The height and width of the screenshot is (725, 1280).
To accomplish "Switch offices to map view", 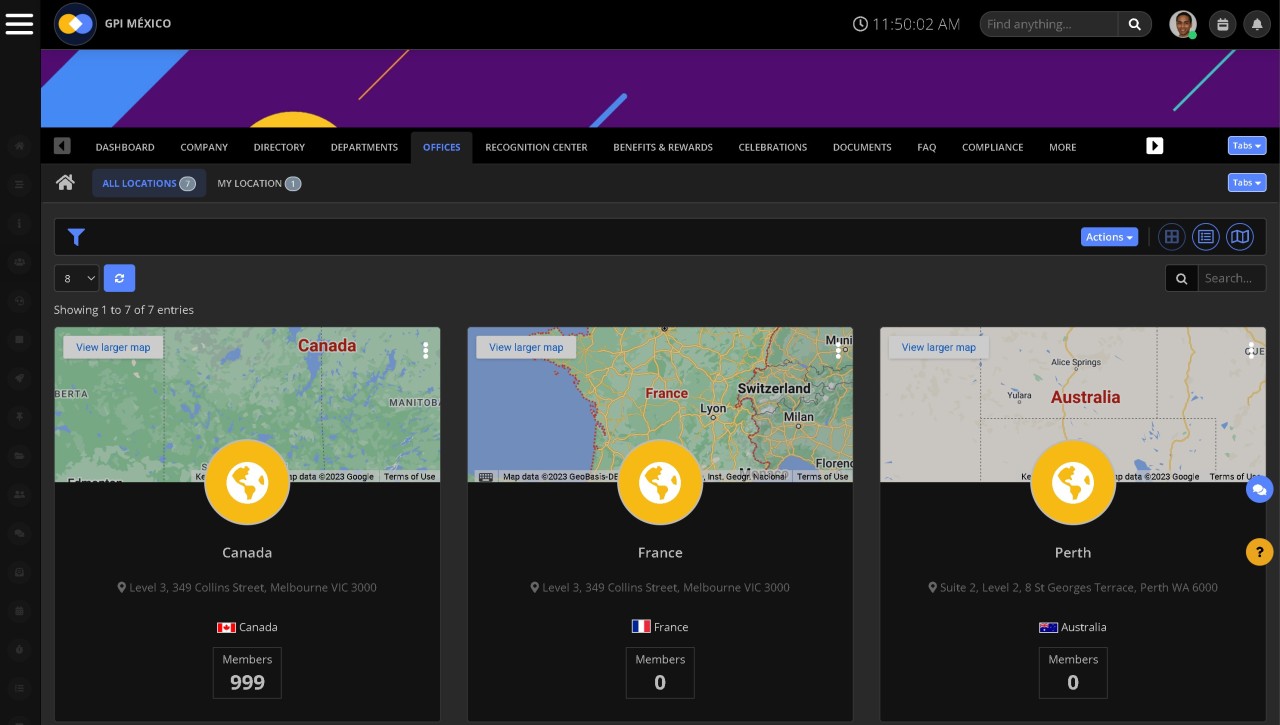I will pos(1240,237).
